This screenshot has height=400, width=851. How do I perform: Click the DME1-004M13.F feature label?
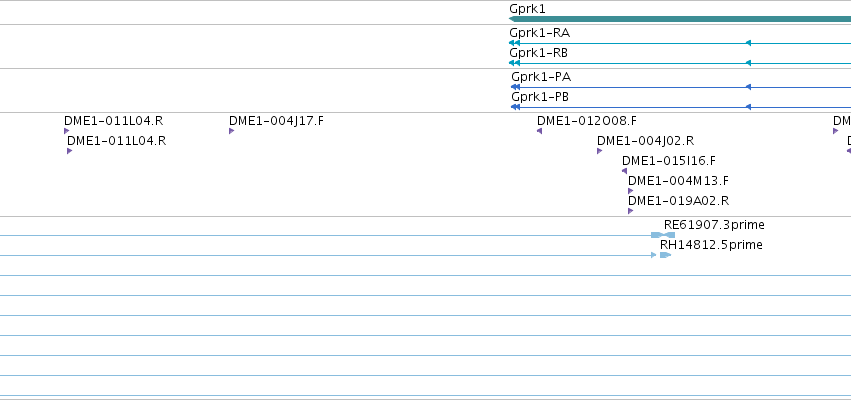(678, 181)
